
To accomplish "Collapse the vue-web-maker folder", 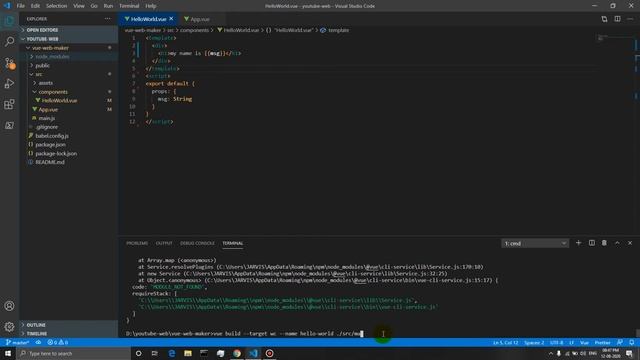I will click(69, 48).
